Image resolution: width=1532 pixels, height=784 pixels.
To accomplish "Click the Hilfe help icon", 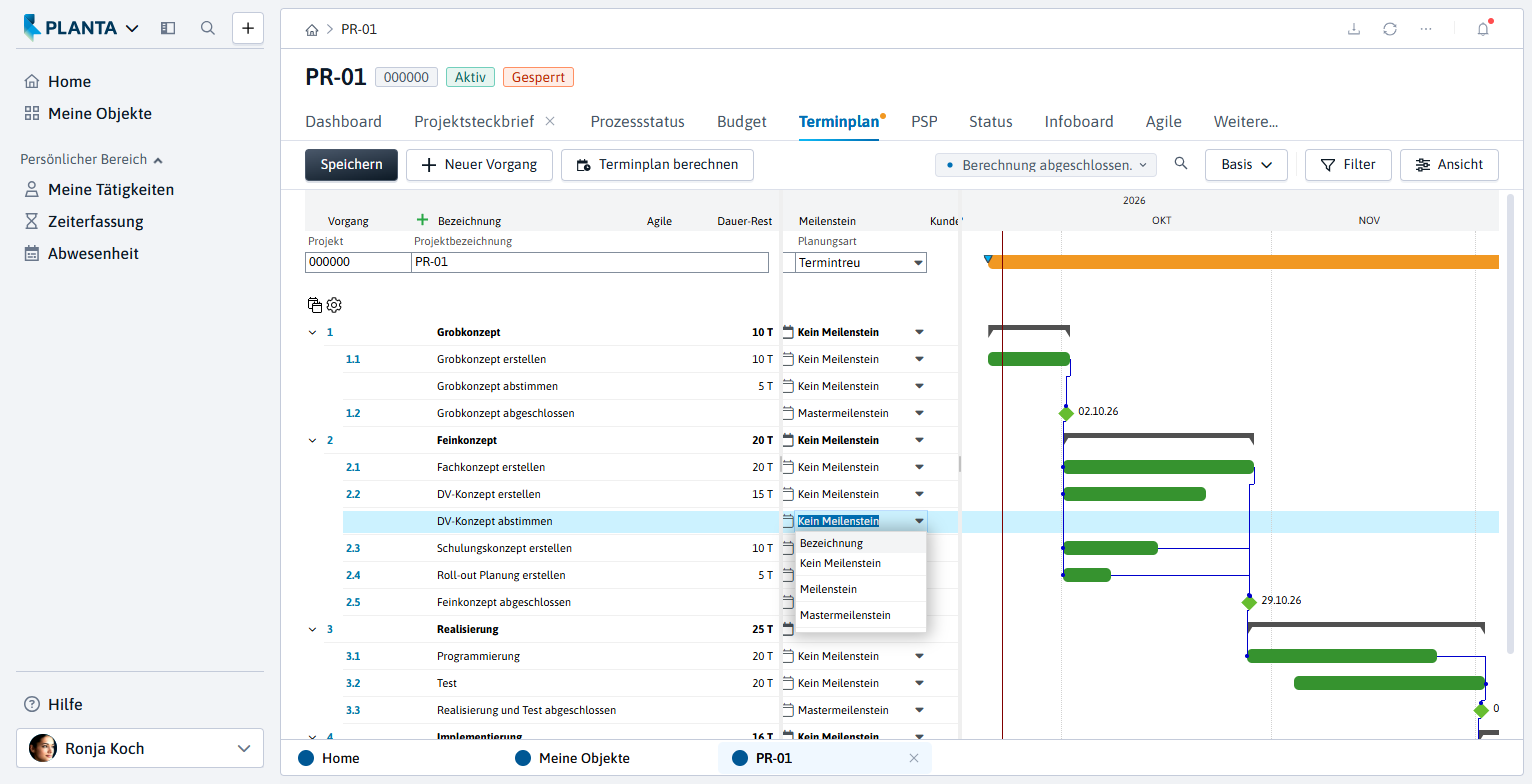I will pyautogui.click(x=32, y=704).
